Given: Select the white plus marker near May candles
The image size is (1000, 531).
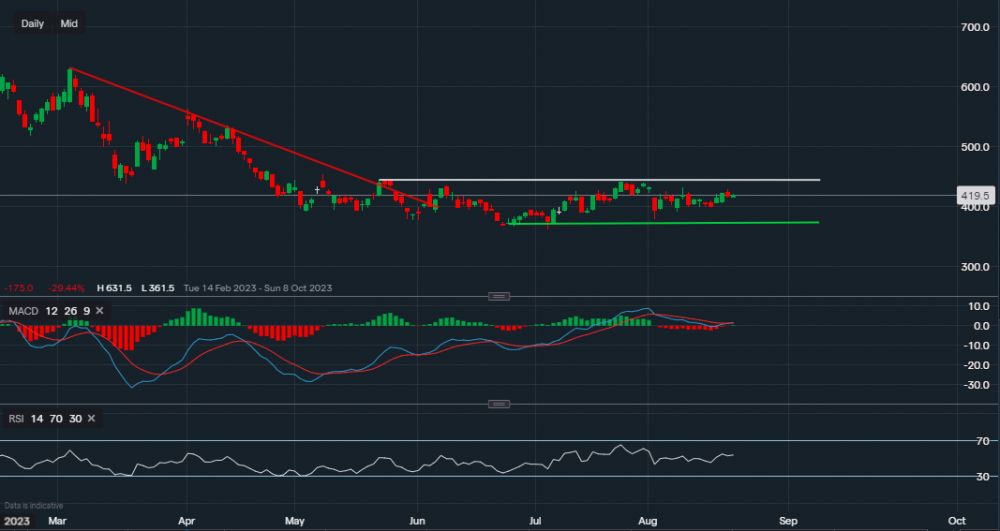Looking at the screenshot, I should pyautogui.click(x=317, y=189).
